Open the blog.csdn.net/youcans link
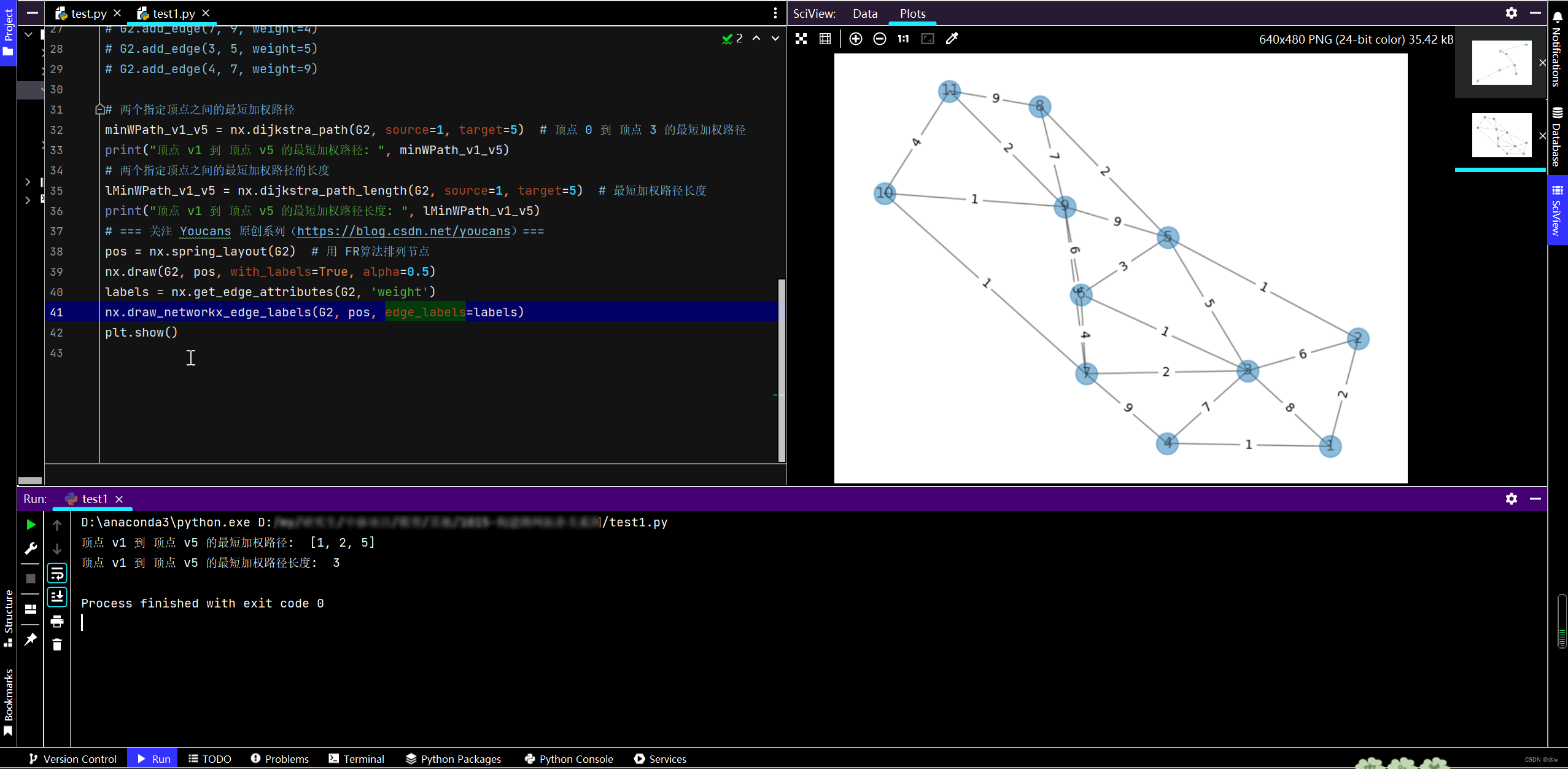 pyautogui.click(x=403, y=232)
